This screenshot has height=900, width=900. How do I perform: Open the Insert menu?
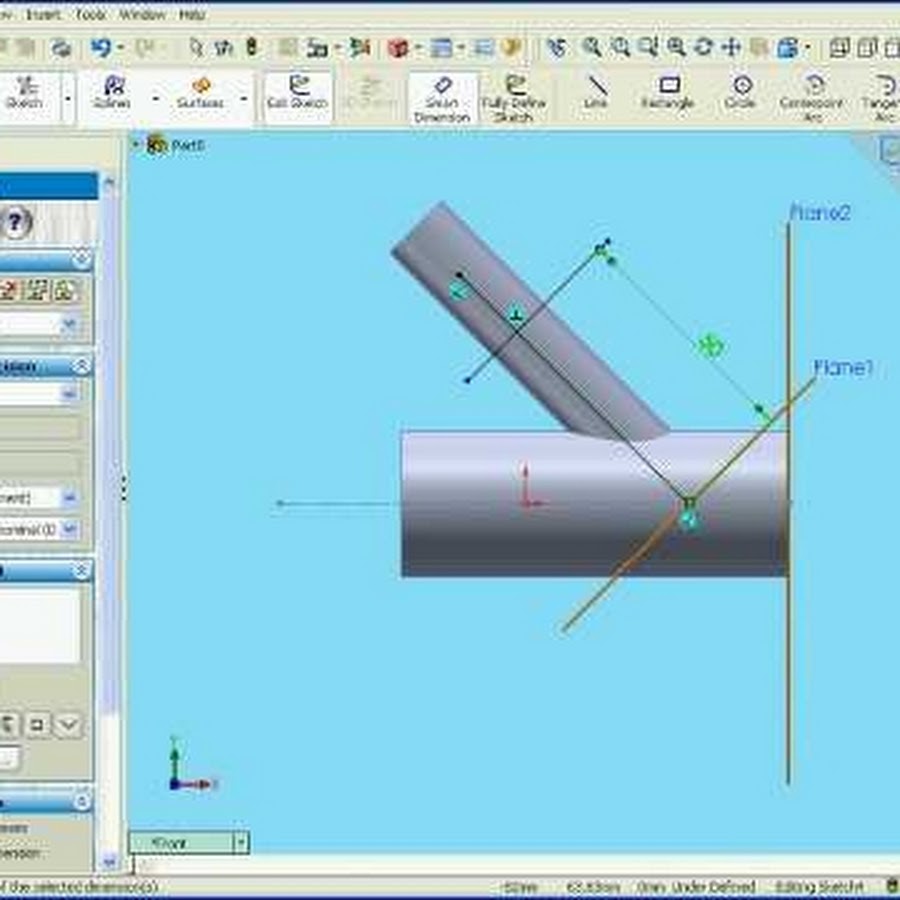pyautogui.click(x=44, y=15)
